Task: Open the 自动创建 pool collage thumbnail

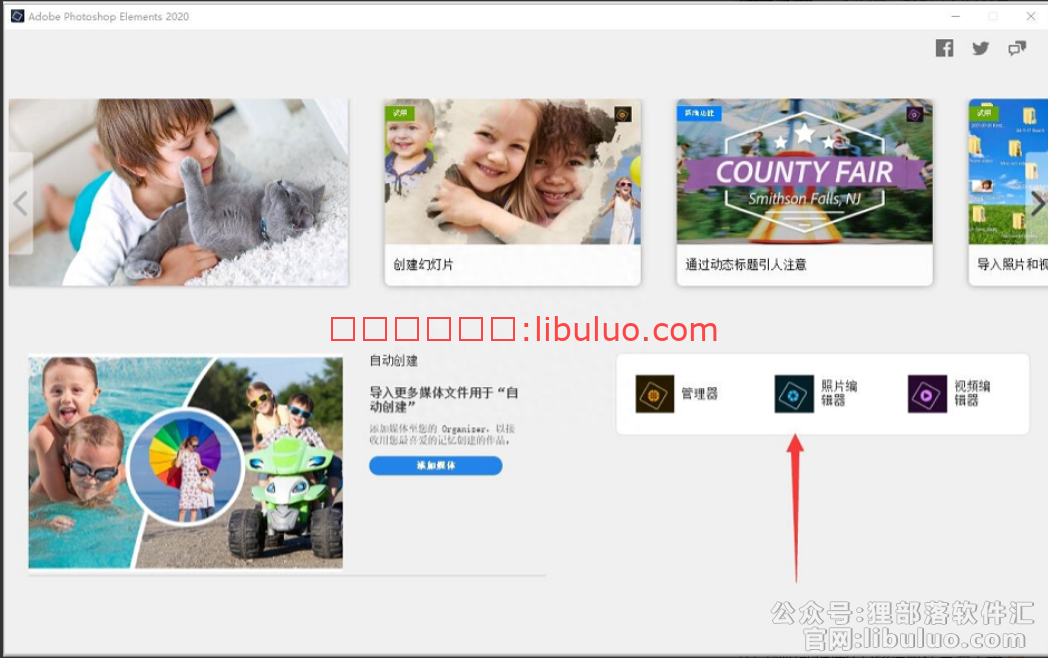Action: (x=185, y=462)
